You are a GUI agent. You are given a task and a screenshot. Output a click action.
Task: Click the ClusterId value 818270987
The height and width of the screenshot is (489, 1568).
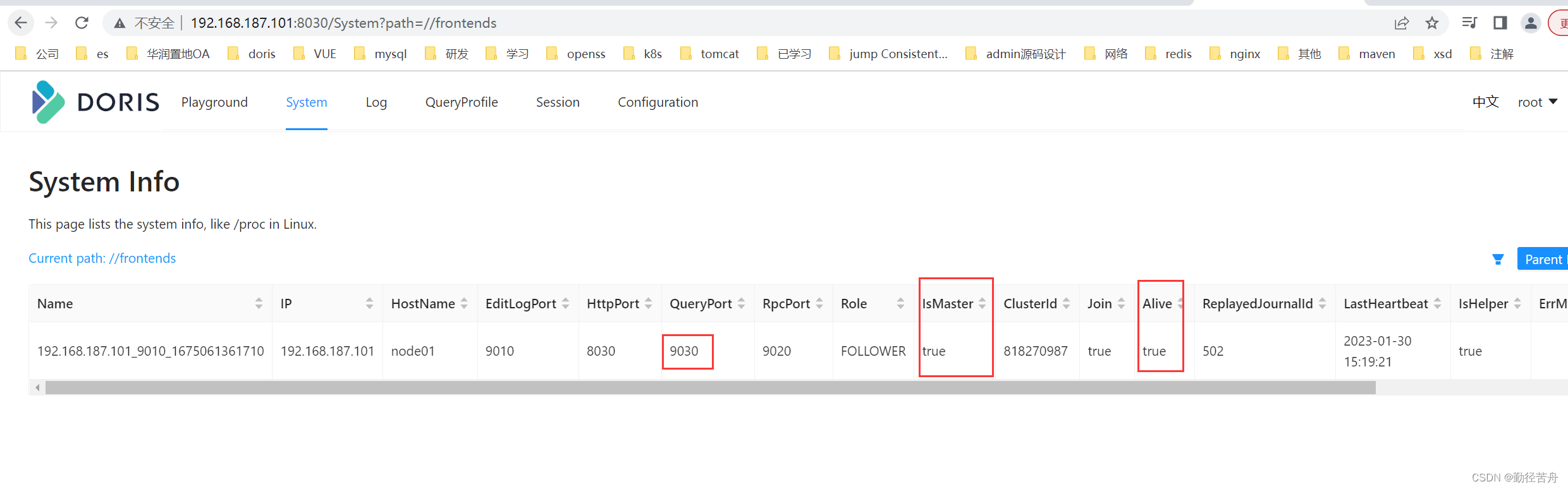[1036, 351]
